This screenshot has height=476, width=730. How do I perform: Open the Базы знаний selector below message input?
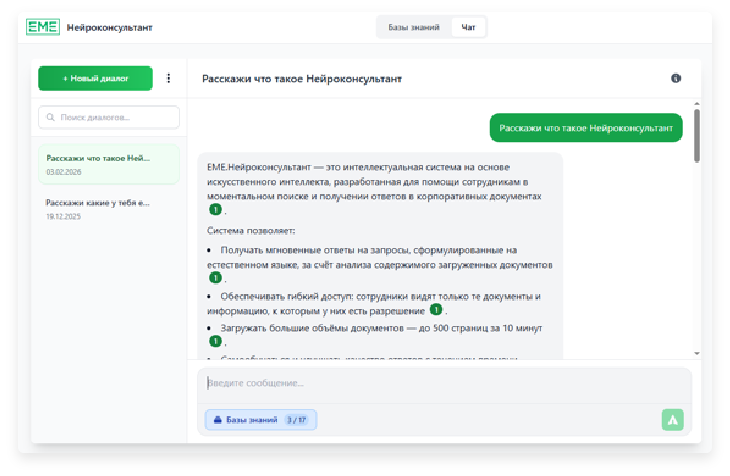pos(260,420)
